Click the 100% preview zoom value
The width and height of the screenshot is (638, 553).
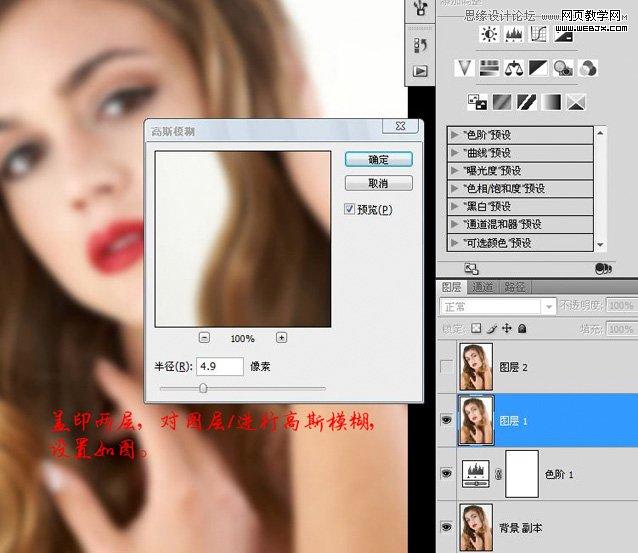coord(243,338)
